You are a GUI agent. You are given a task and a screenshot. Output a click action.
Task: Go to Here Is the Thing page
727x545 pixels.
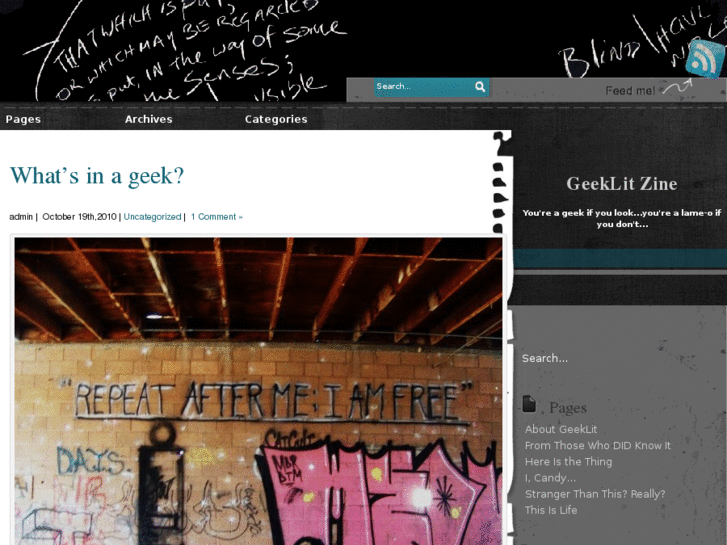[568, 462]
